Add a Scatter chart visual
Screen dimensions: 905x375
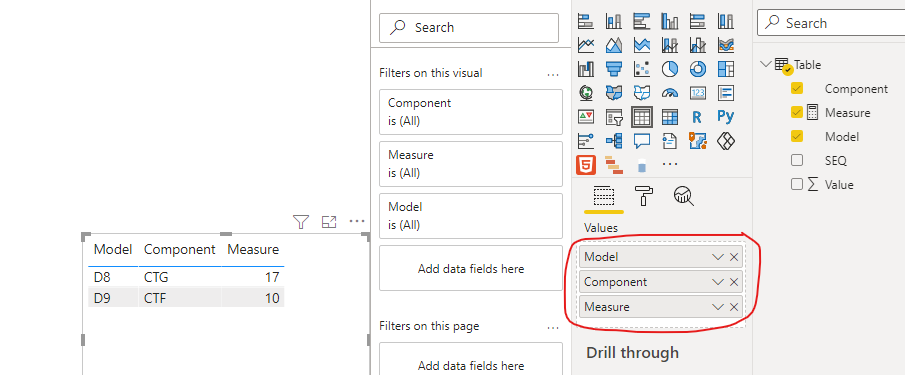pyautogui.click(x=641, y=69)
